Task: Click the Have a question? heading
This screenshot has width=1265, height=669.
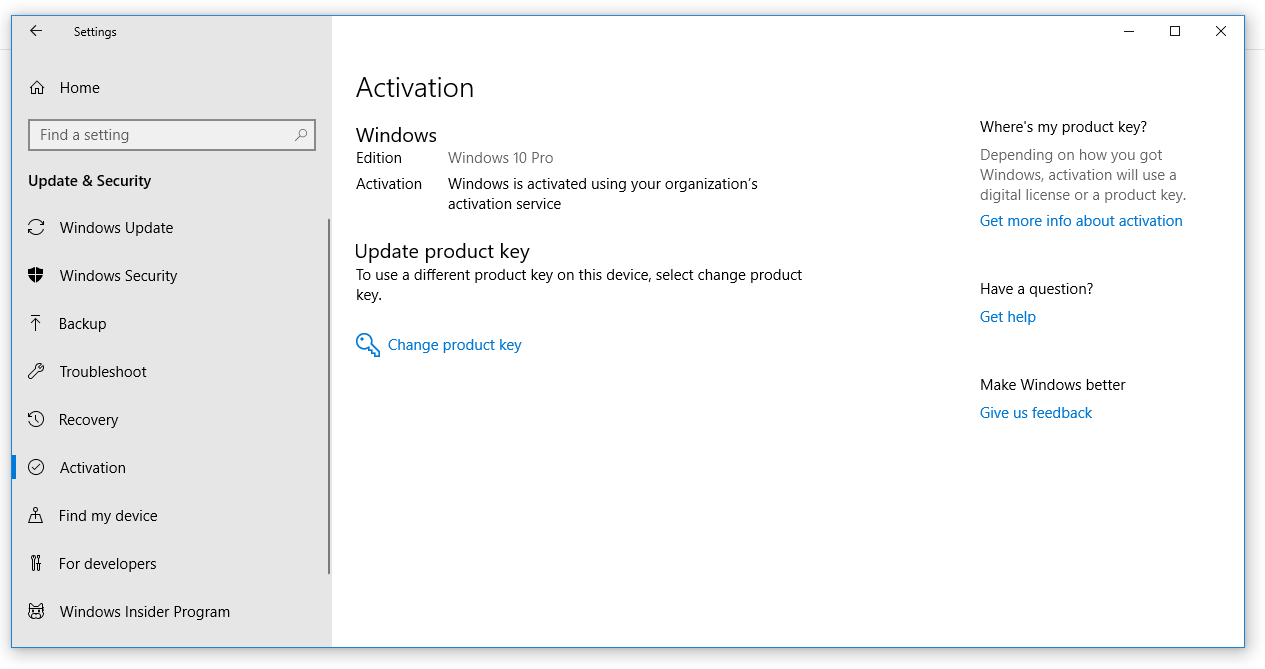Action: click(x=1036, y=289)
